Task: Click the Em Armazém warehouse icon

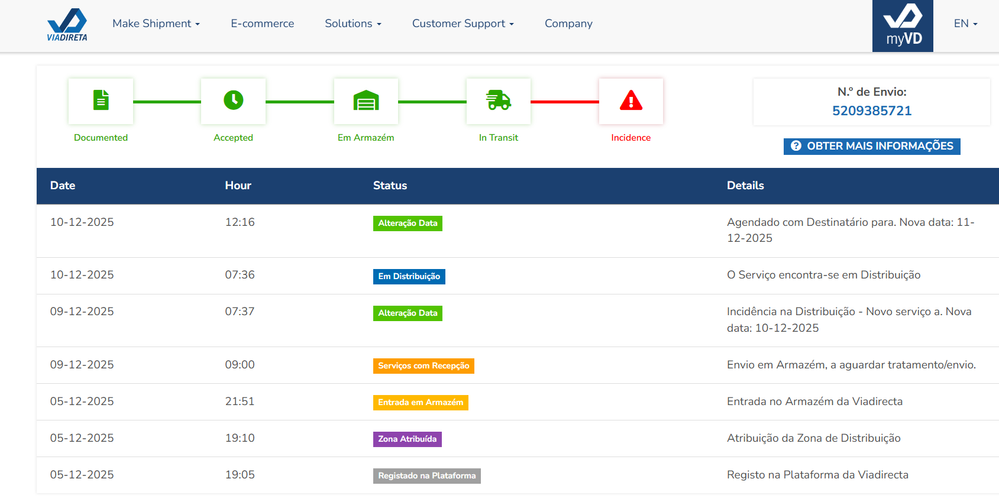Action: pyautogui.click(x=366, y=101)
